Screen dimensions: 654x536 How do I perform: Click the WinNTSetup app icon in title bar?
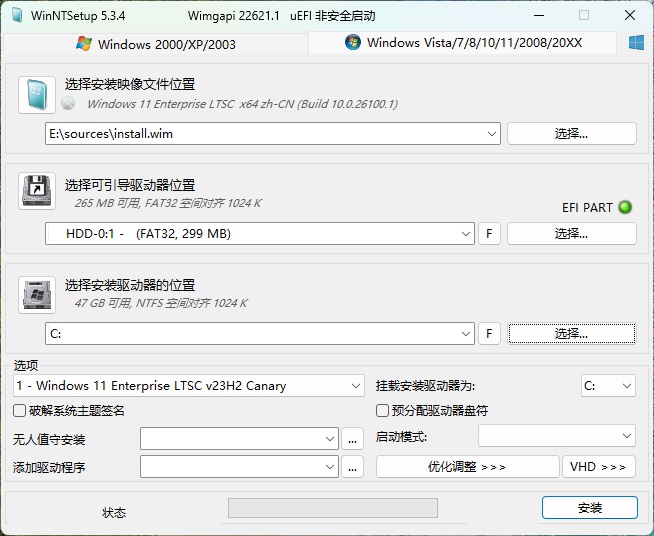click(x=17, y=15)
